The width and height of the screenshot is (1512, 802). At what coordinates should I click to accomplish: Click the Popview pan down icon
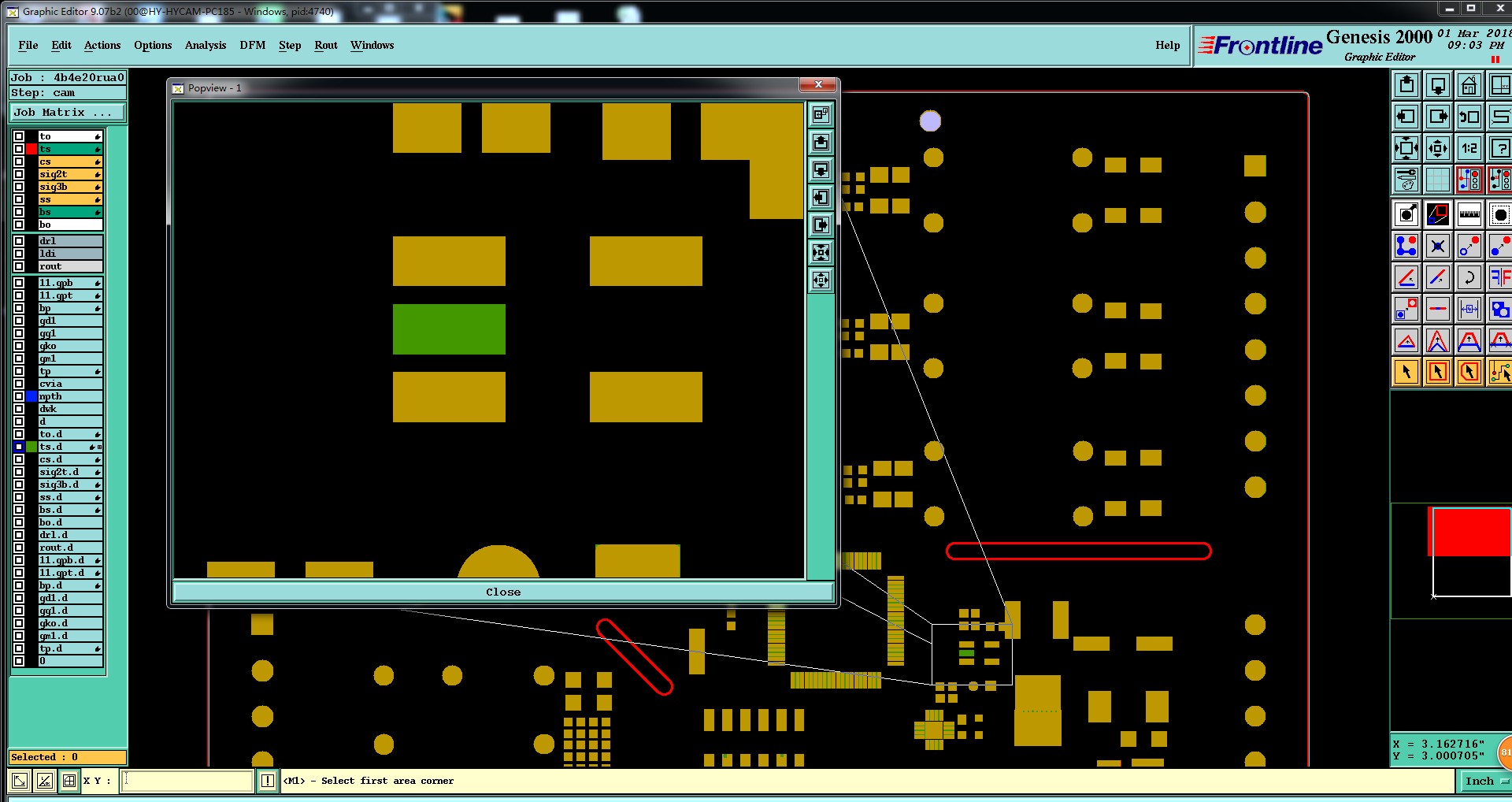tap(821, 170)
